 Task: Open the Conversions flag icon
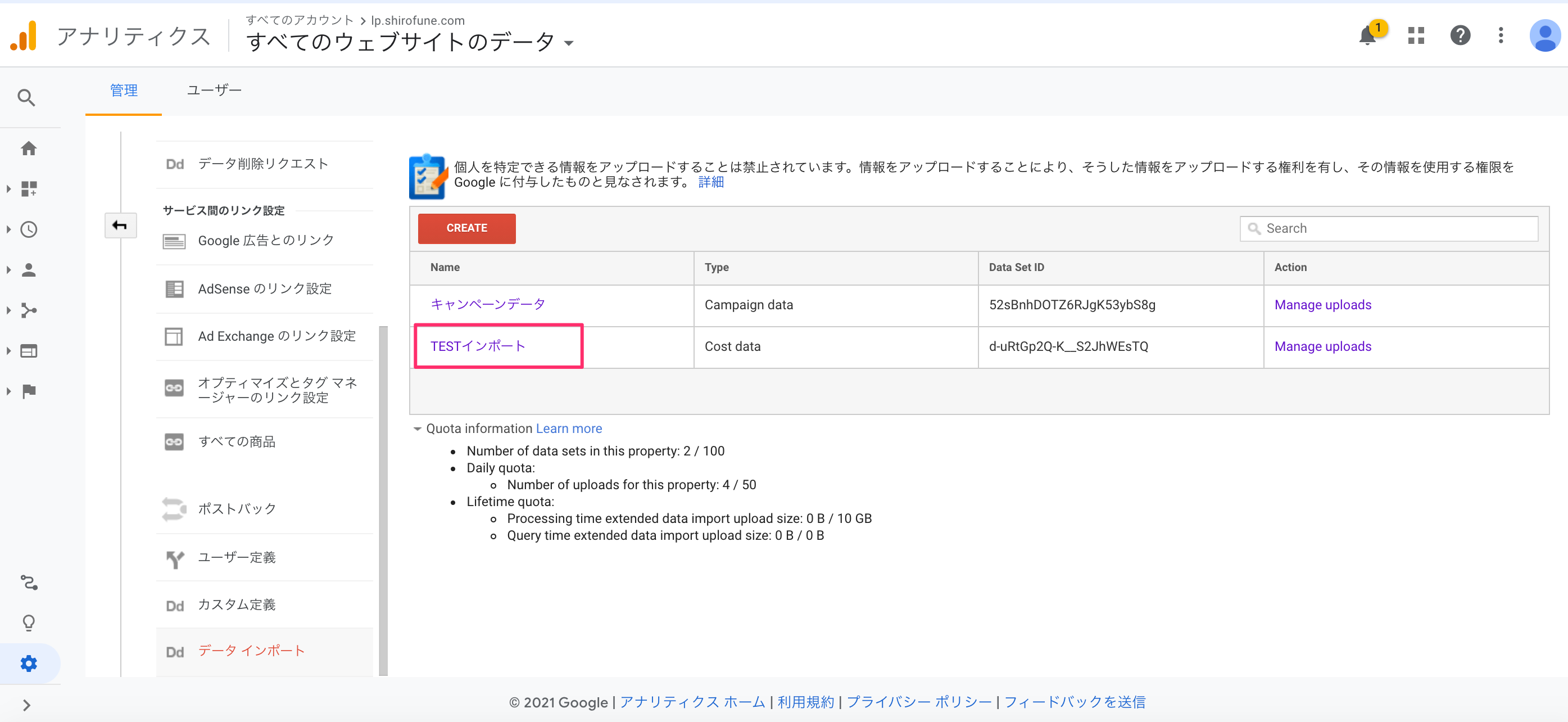click(x=29, y=391)
